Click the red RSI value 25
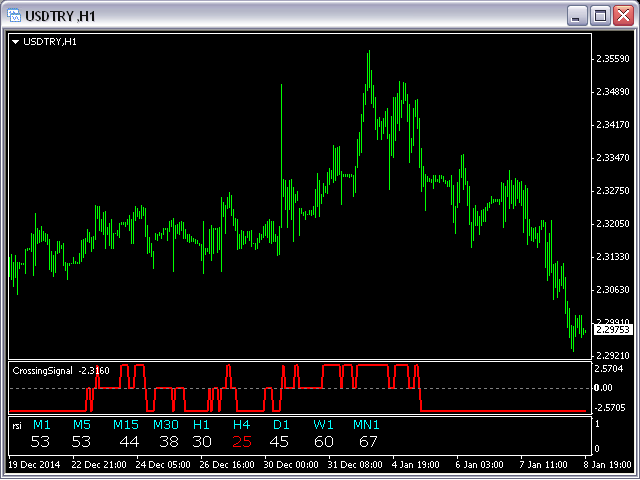 (242, 441)
